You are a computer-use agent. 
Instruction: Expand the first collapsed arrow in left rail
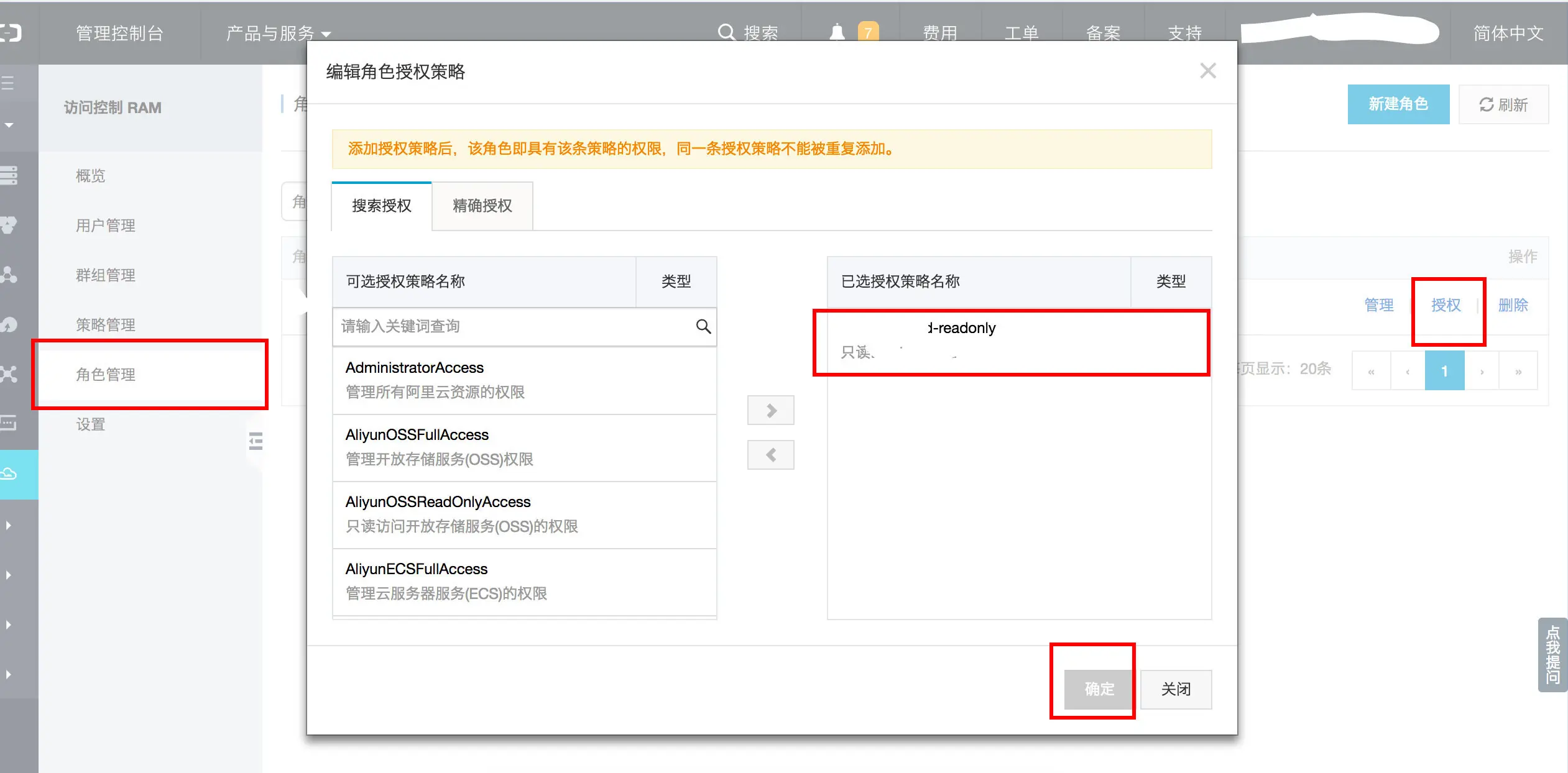pos(9,525)
